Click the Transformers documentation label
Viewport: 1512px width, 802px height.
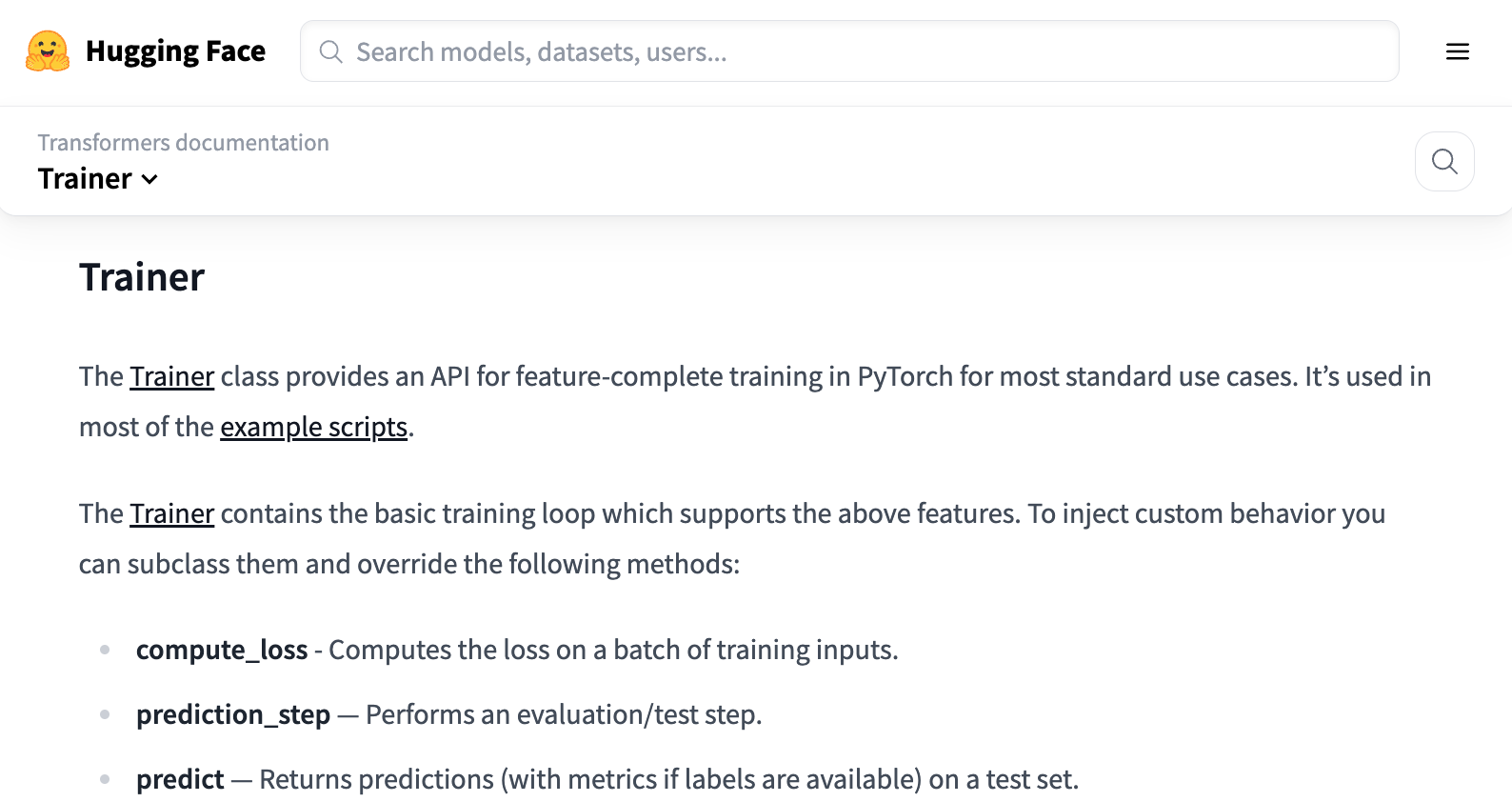pos(183,143)
